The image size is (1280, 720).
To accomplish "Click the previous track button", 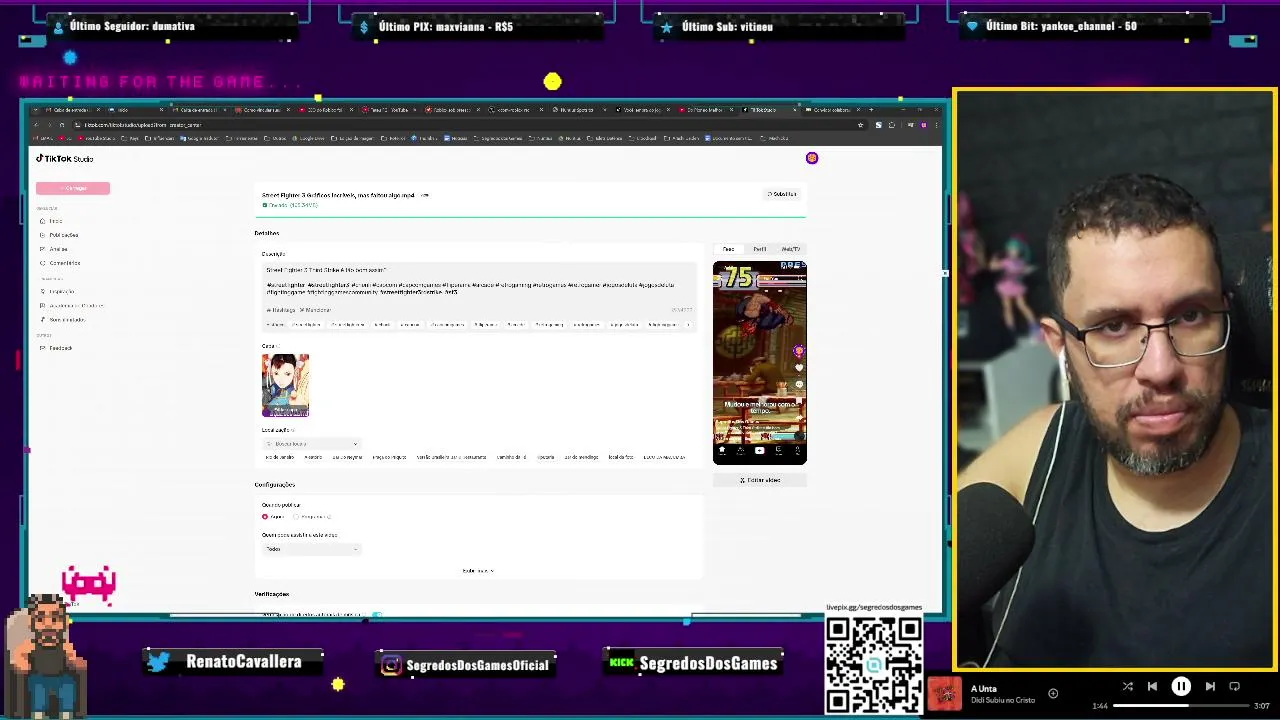I will [x=1152, y=686].
